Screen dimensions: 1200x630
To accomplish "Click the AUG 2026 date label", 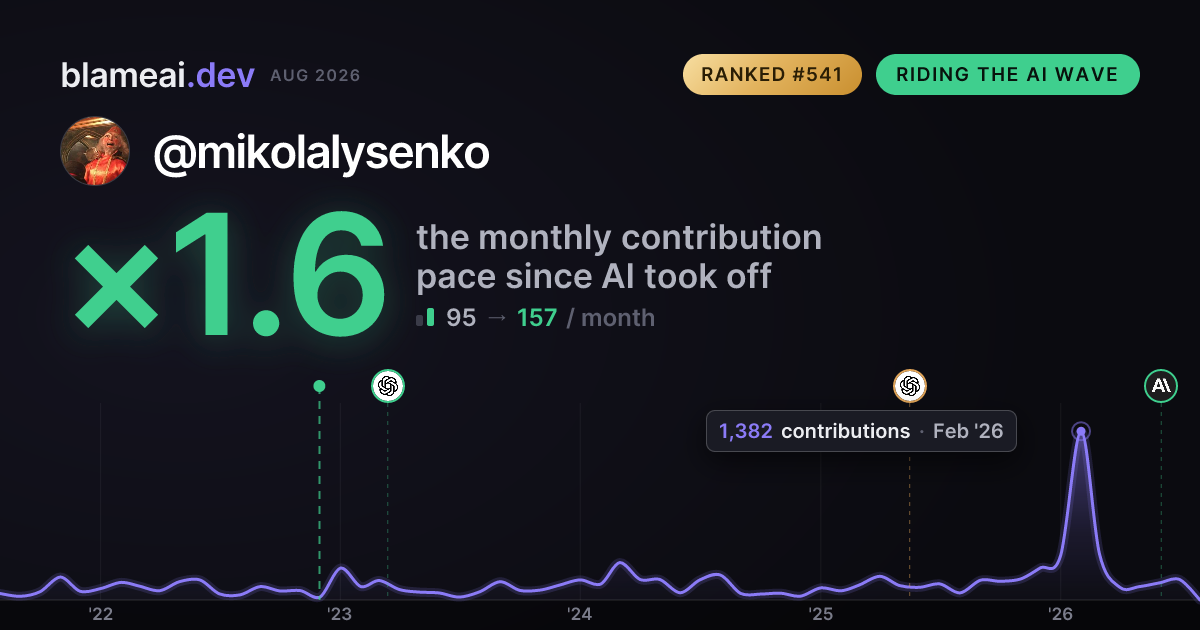I will (x=315, y=76).
